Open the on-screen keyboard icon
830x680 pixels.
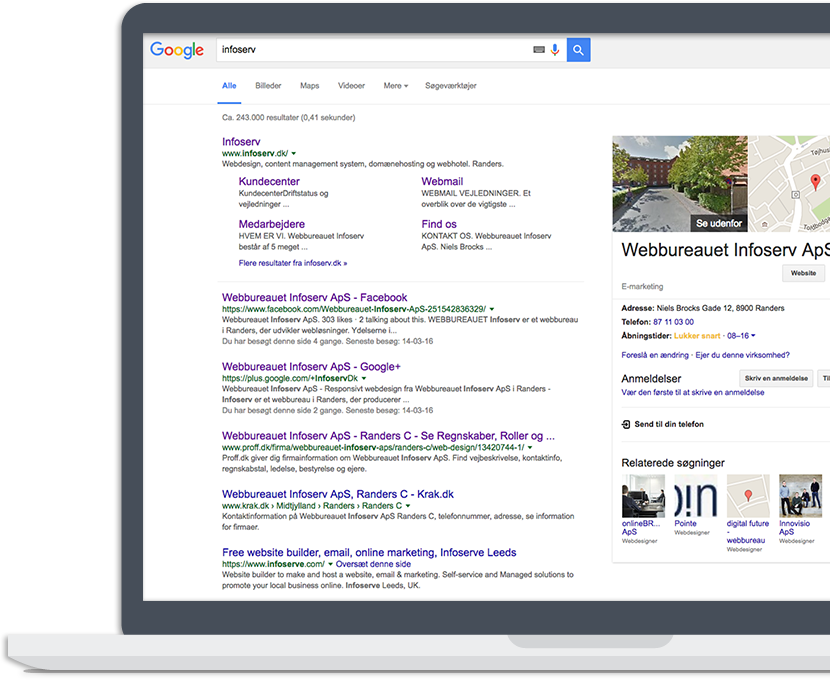[x=539, y=50]
